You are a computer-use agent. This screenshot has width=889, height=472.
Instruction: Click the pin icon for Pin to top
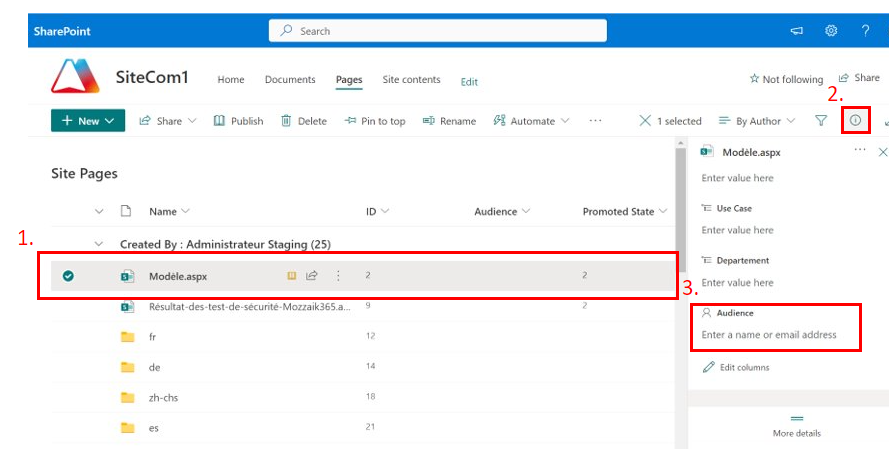pos(350,121)
